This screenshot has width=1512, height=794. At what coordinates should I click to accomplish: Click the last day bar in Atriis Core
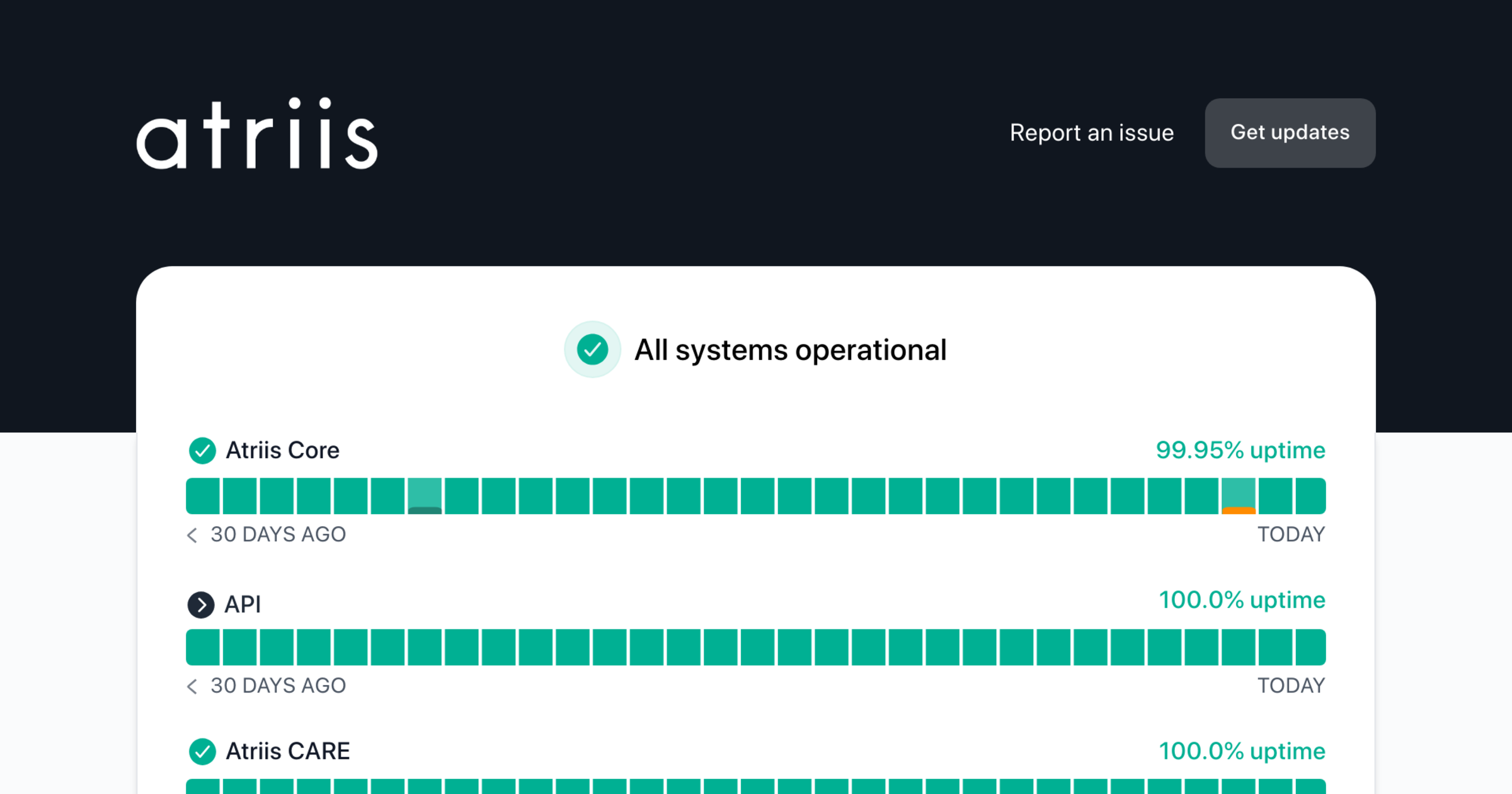pyautogui.click(x=1310, y=496)
